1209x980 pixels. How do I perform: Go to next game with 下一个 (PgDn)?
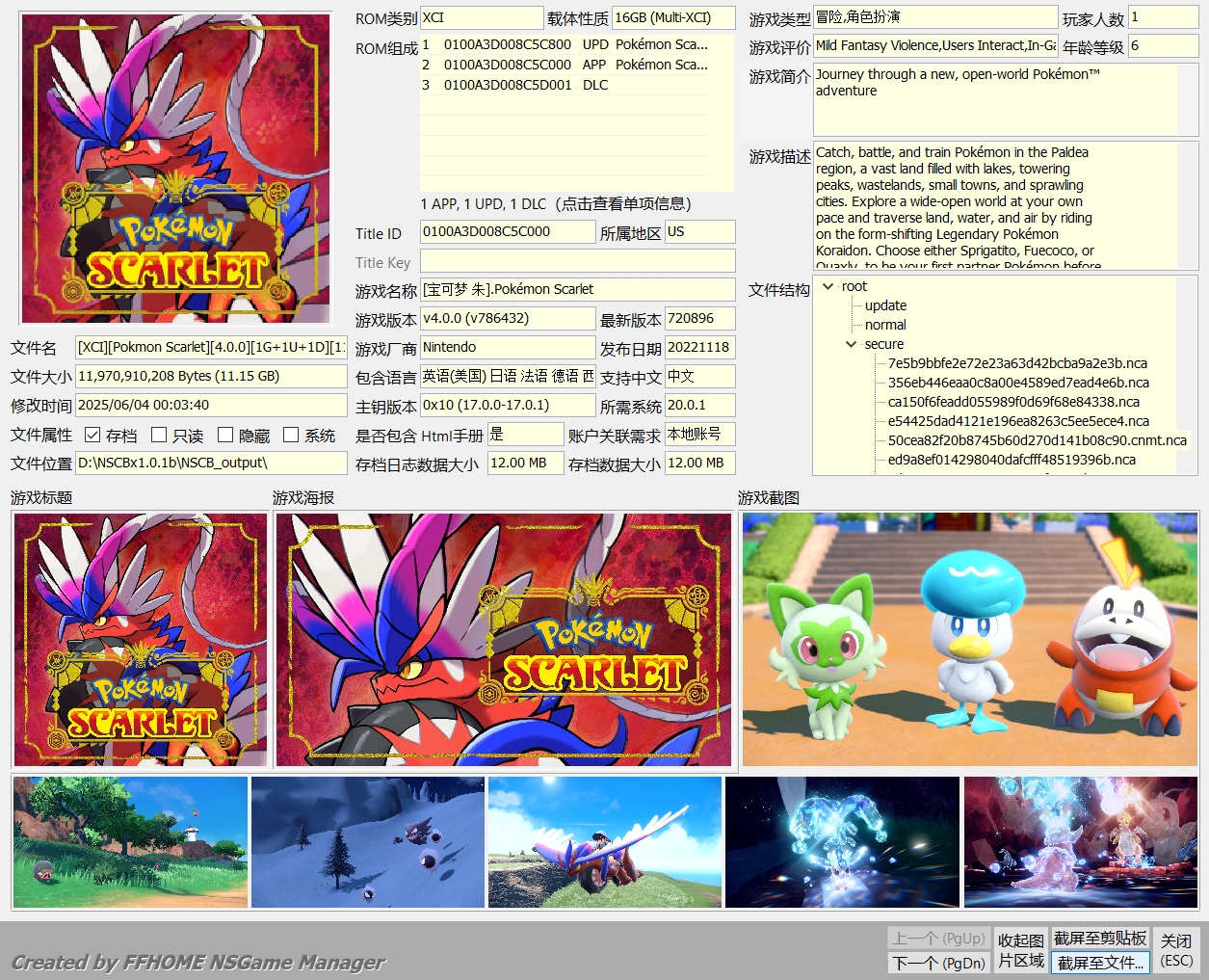pos(938,963)
